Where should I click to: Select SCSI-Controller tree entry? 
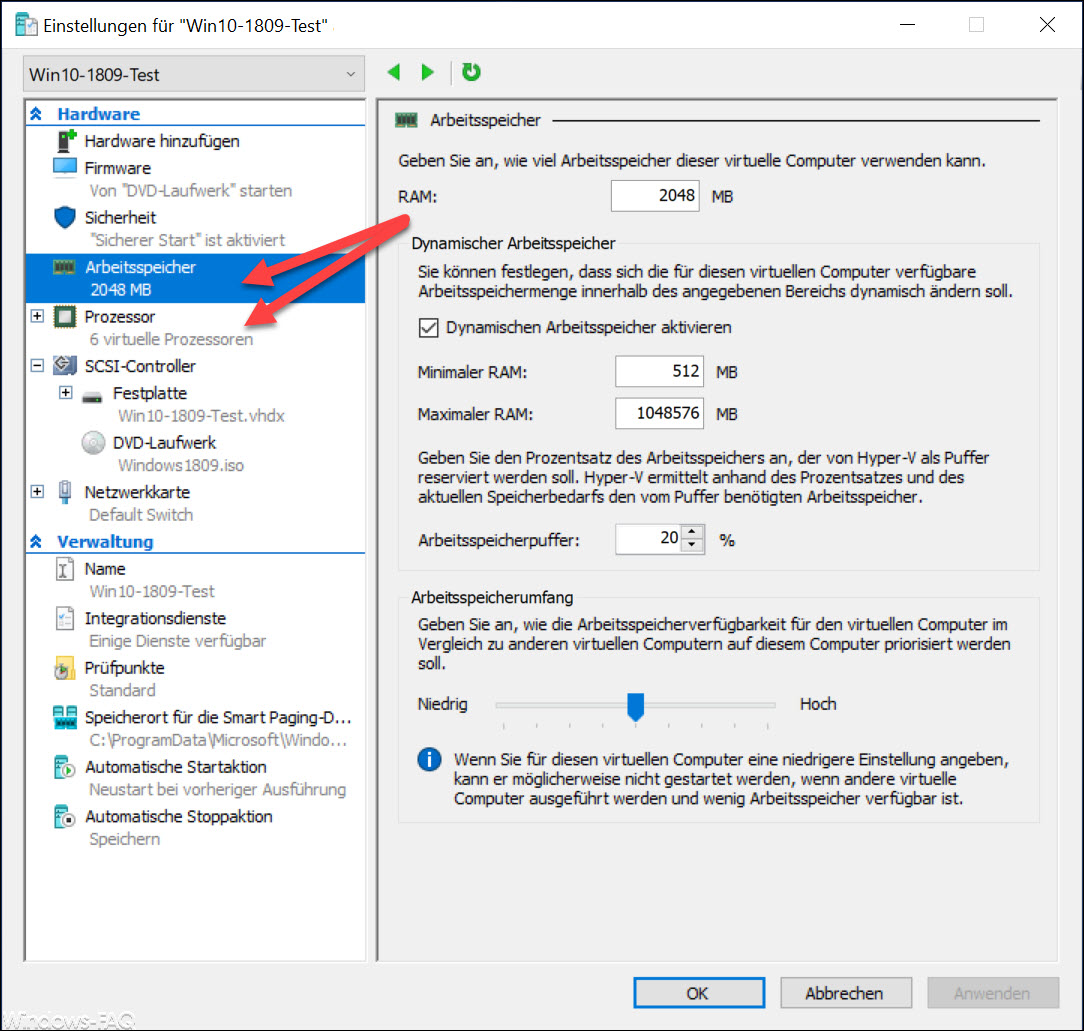click(140, 366)
